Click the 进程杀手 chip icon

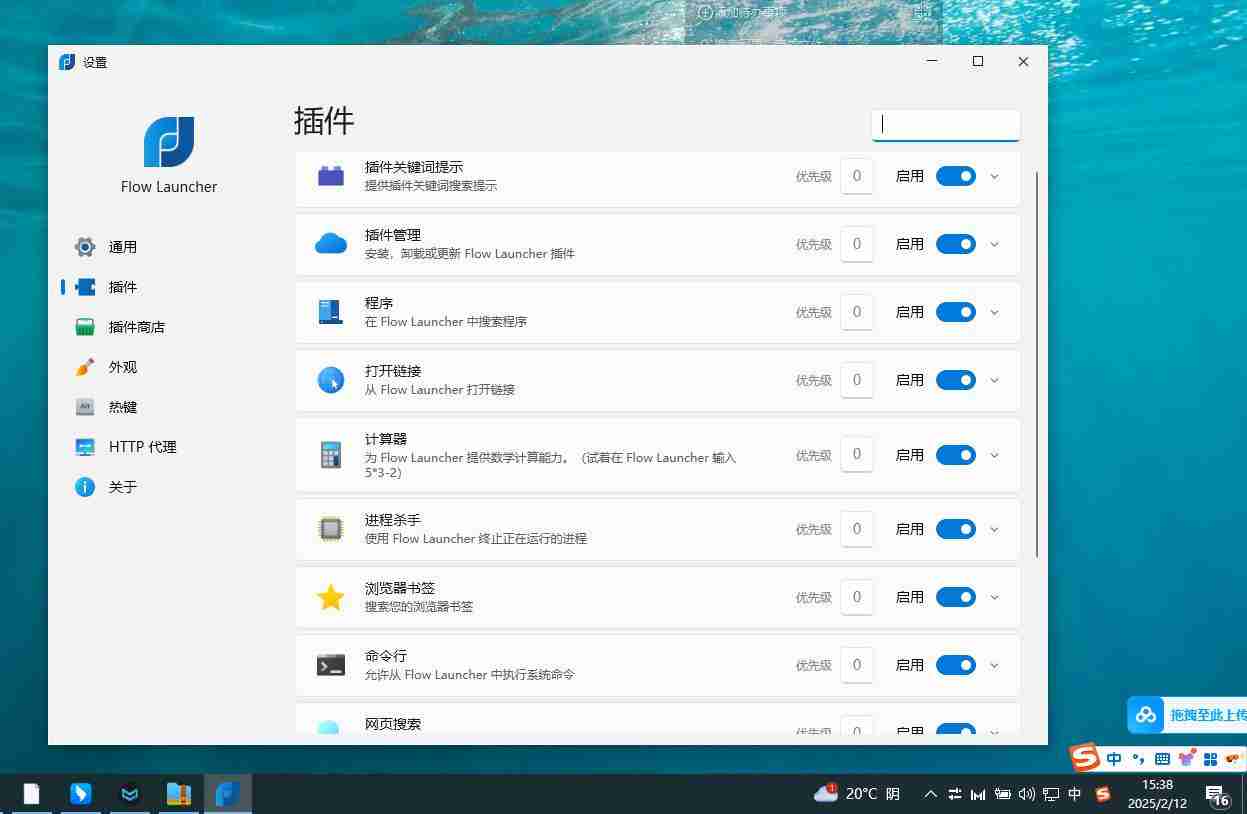tap(330, 529)
